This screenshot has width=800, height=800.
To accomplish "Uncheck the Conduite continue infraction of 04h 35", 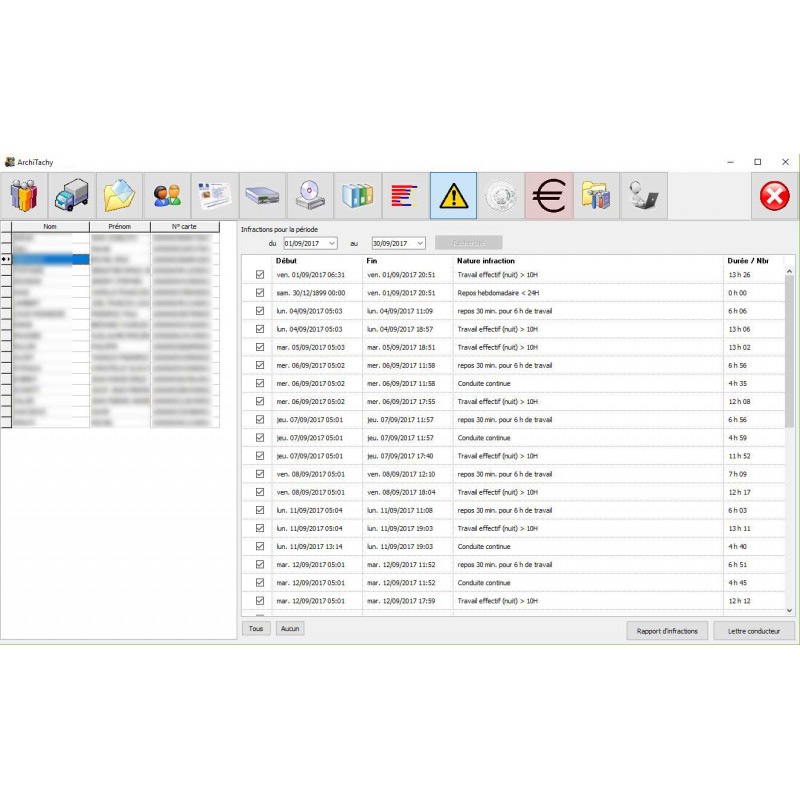I will [257, 383].
